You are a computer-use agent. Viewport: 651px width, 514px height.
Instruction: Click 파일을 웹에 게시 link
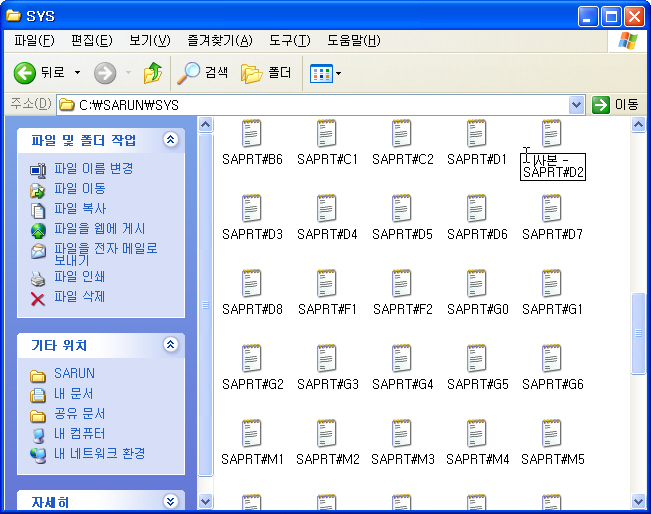[100, 228]
